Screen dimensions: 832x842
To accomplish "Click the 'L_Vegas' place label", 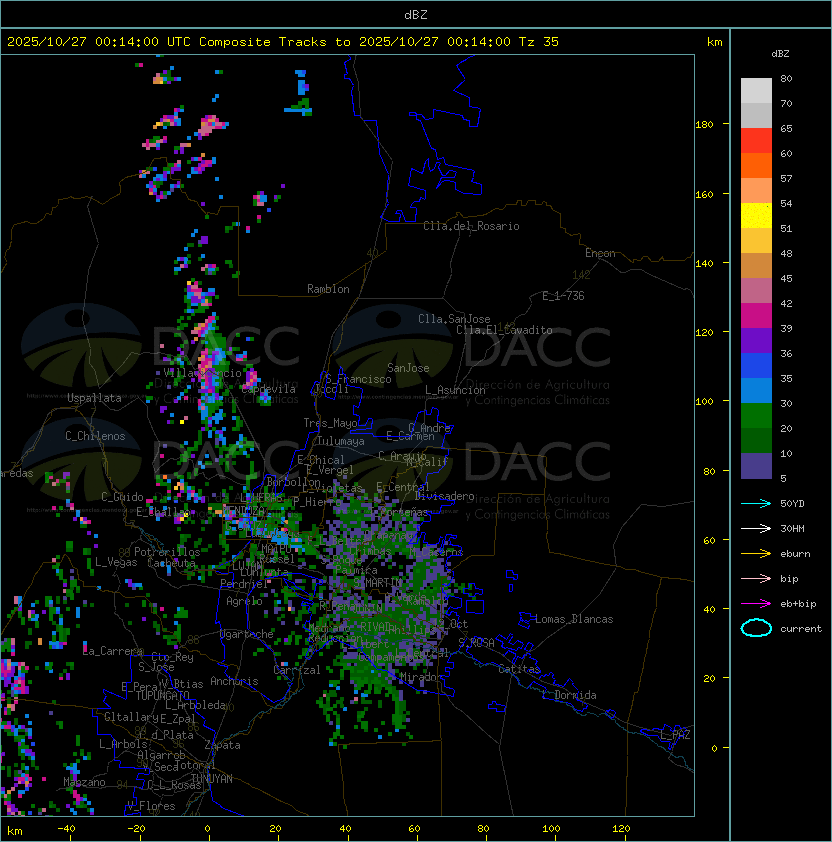I will point(116,562).
